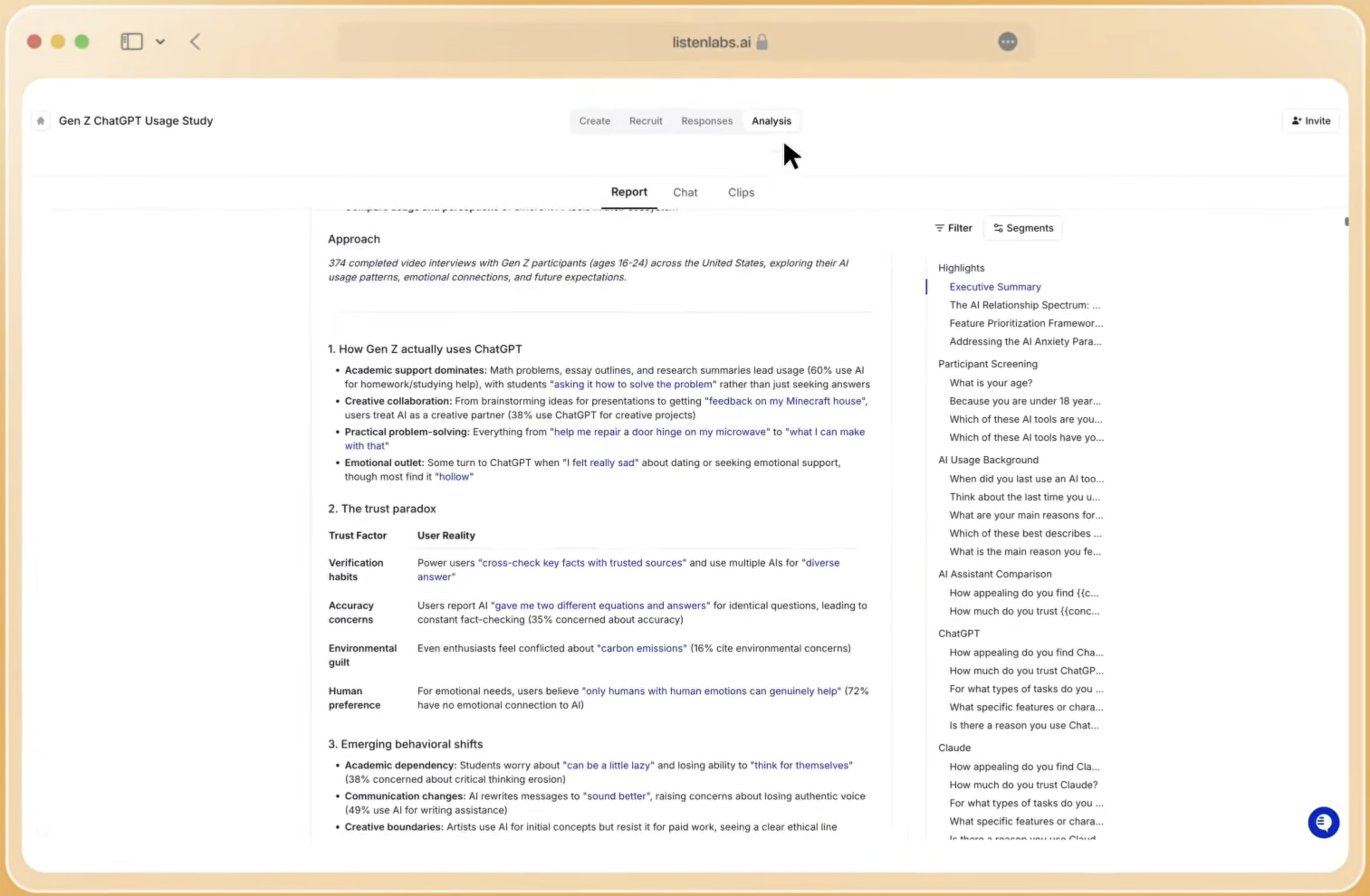The width and height of the screenshot is (1370, 896).
Task: Open the chevron next to the sidebar toggle
Action: point(161,42)
